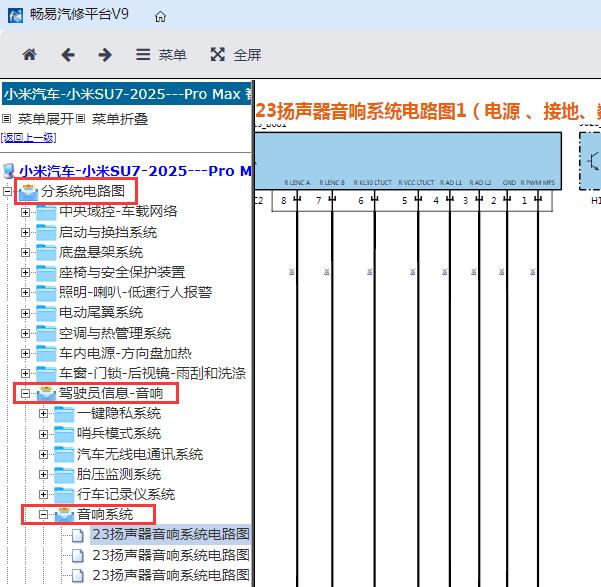Expand the 汽车无线电通讯系统 folder
601x587 pixels.
tap(43, 454)
